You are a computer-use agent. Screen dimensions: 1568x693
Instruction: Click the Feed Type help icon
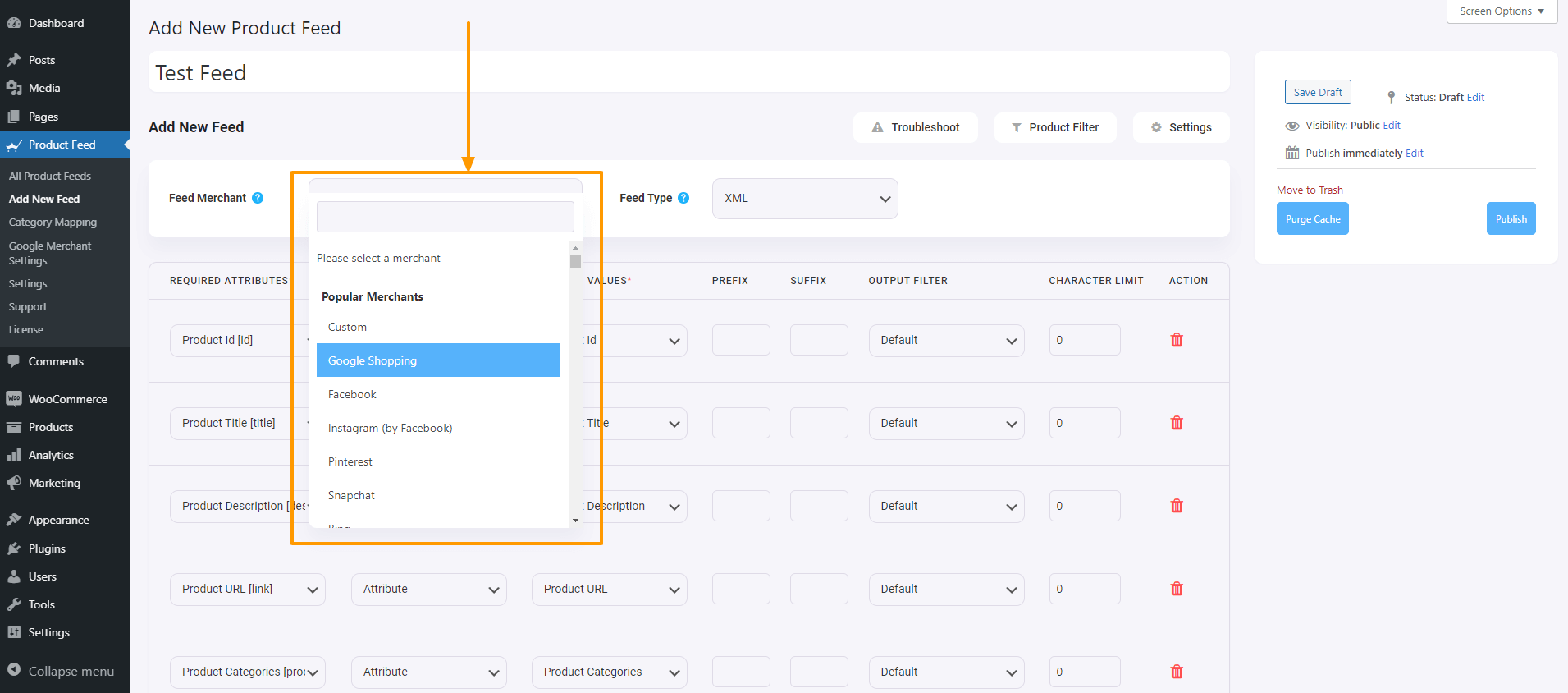coord(683,198)
